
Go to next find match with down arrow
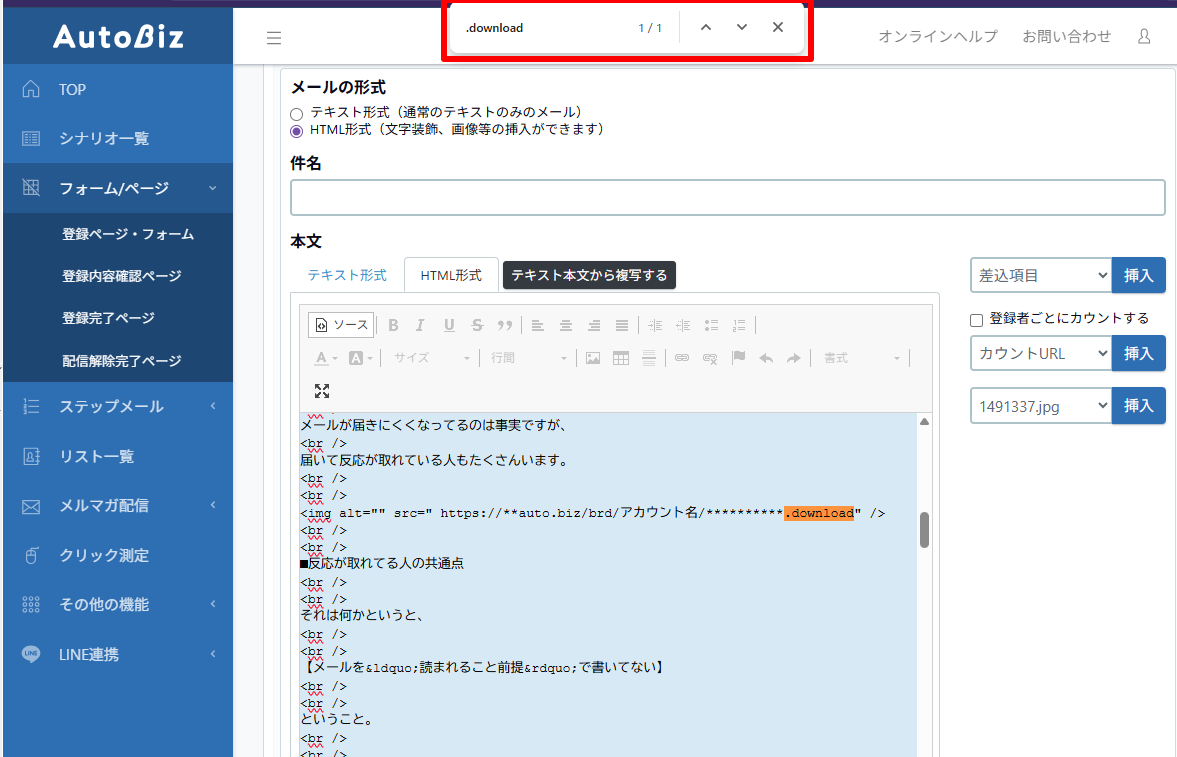[741, 28]
